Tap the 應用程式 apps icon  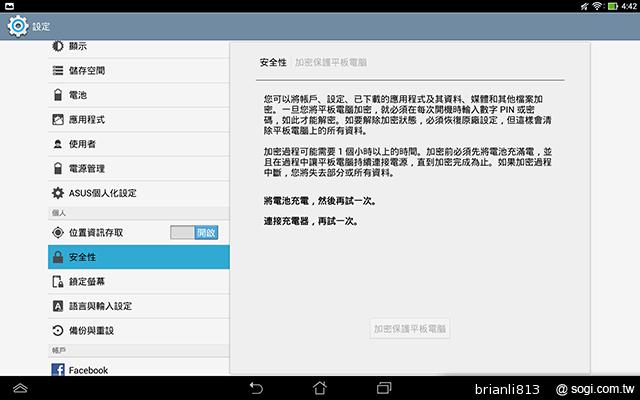pyautogui.click(x=58, y=120)
